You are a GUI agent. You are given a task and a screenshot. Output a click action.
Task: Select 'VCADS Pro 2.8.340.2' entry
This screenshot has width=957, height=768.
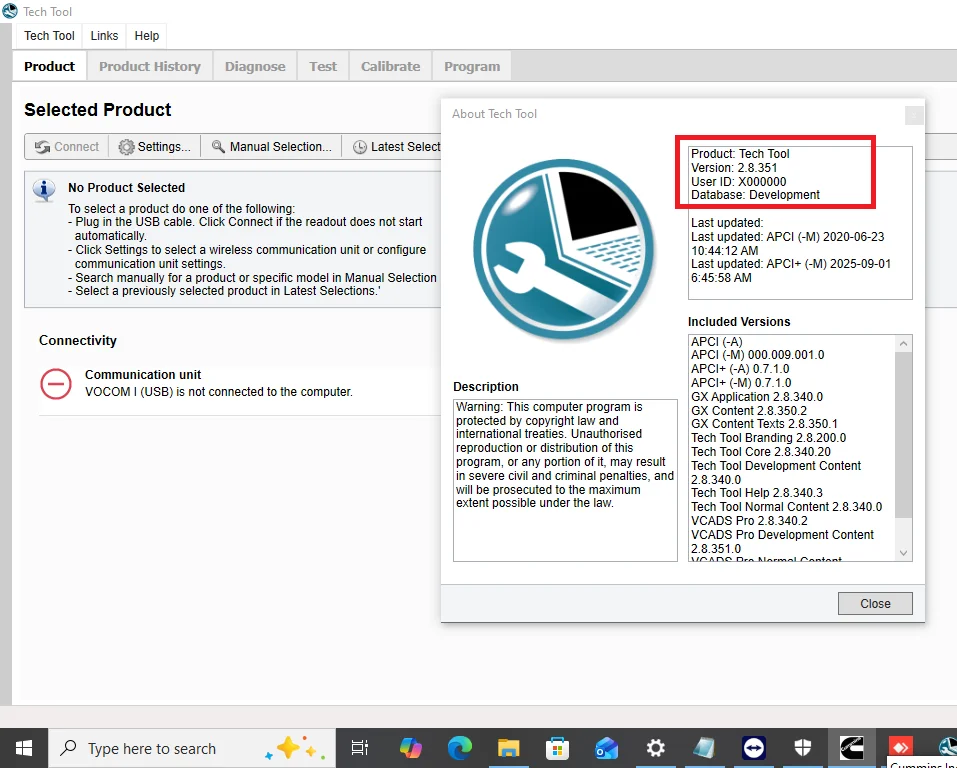749,521
